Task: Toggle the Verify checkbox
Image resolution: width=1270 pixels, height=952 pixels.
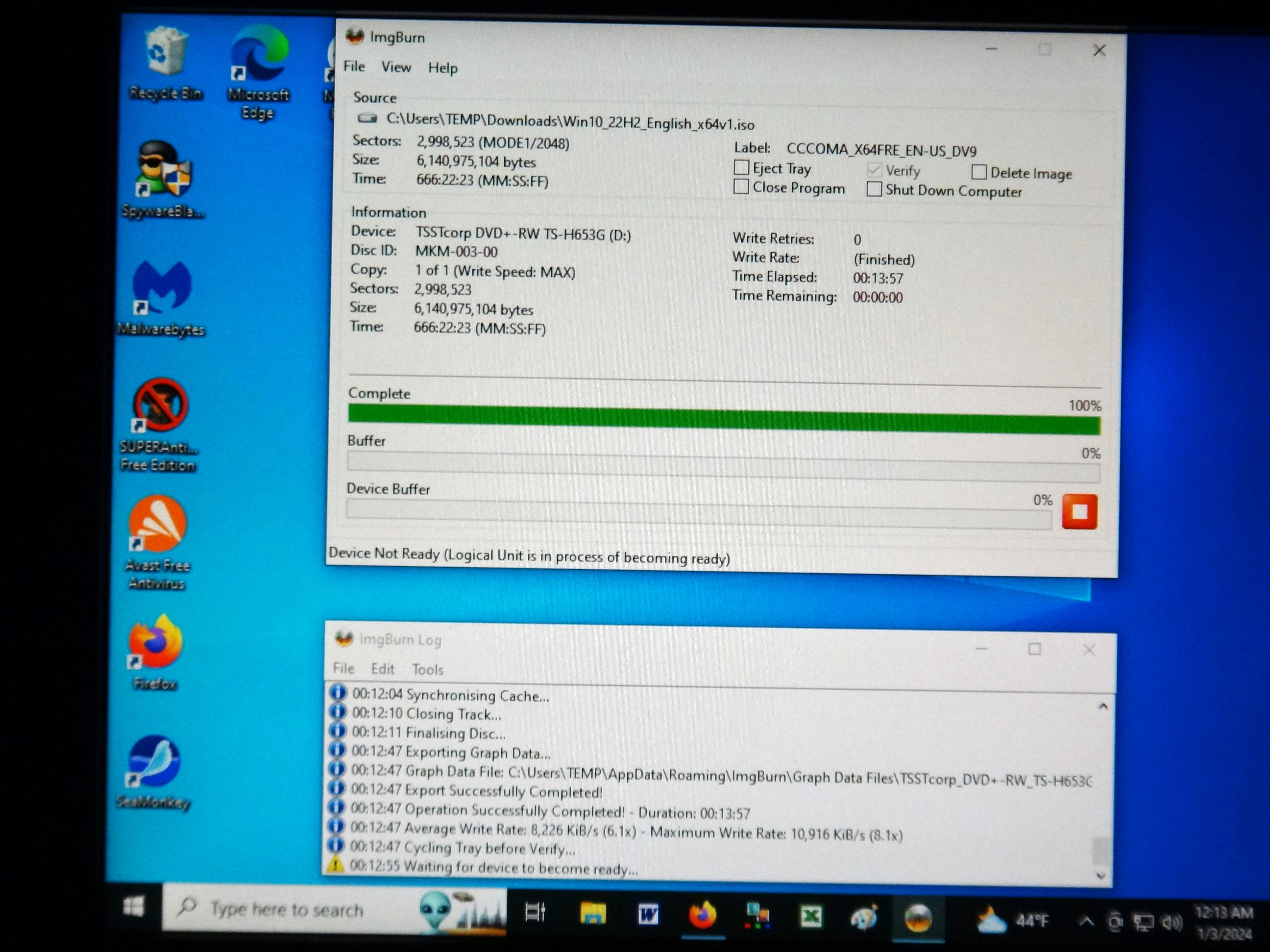Action: pyautogui.click(x=874, y=169)
